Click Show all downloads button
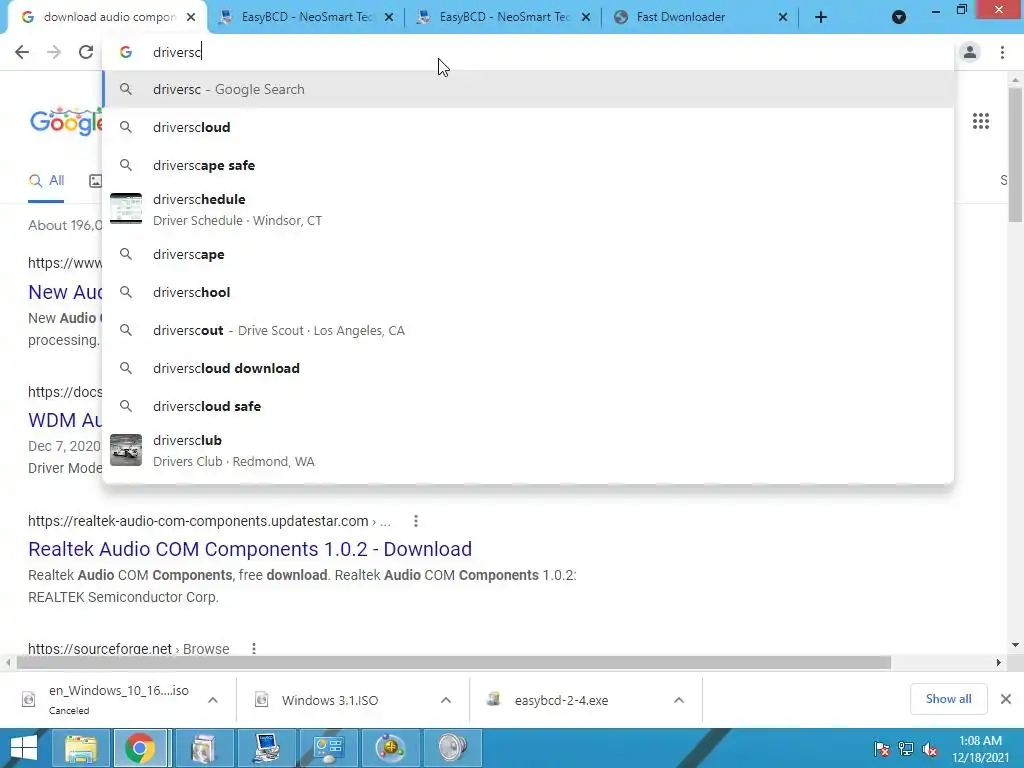 [948, 699]
